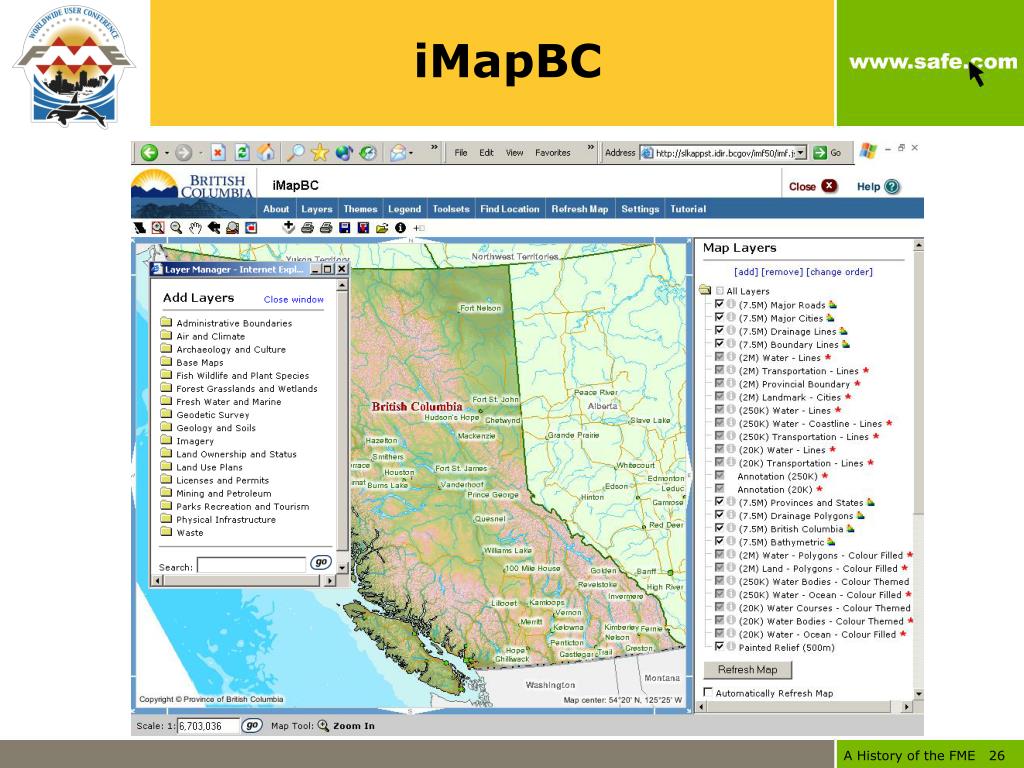Open the Themes menu tab
The height and width of the screenshot is (768, 1024).
click(x=360, y=209)
